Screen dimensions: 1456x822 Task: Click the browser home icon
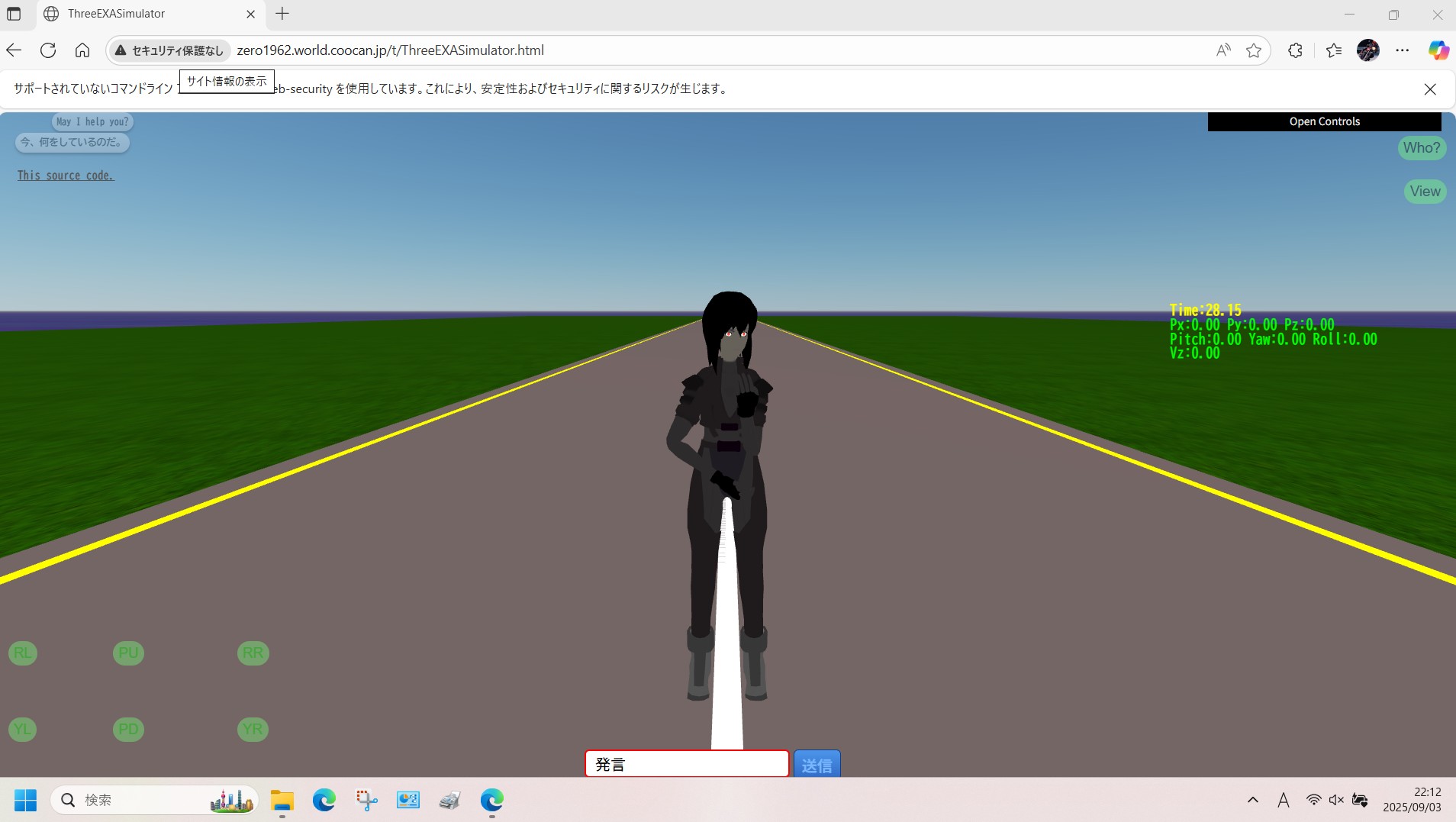pos(82,50)
